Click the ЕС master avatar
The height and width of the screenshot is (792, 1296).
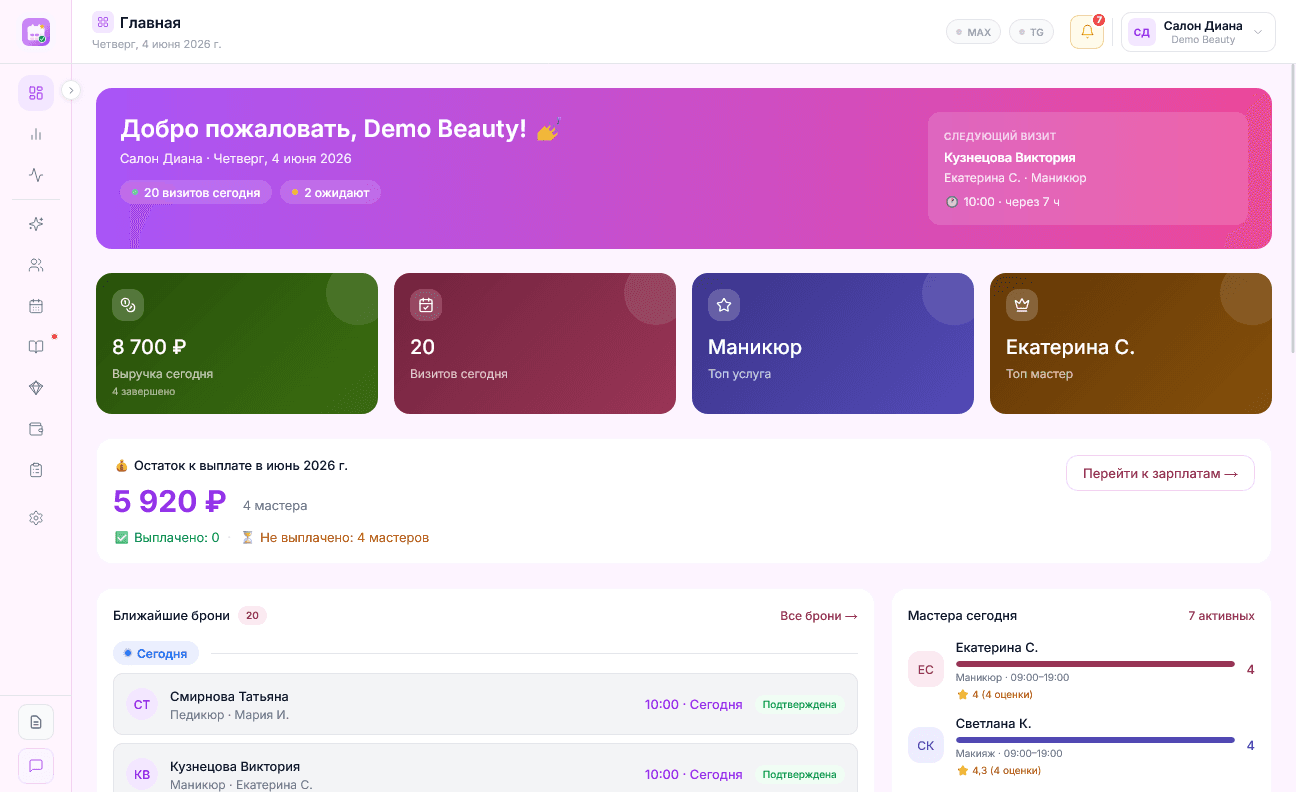pyautogui.click(x=925, y=670)
